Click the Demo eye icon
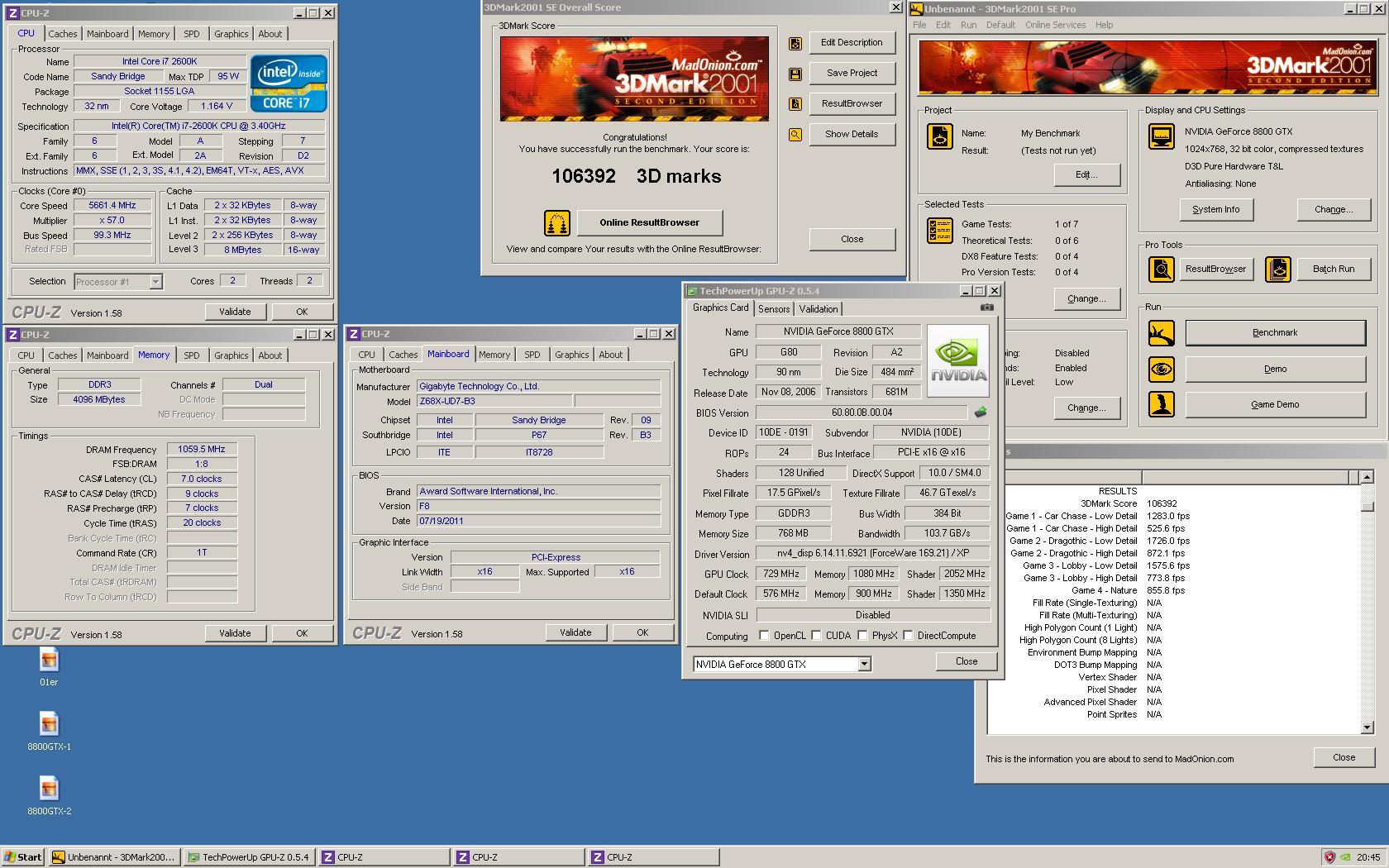Image resolution: width=1389 pixels, height=868 pixels. tap(1161, 370)
